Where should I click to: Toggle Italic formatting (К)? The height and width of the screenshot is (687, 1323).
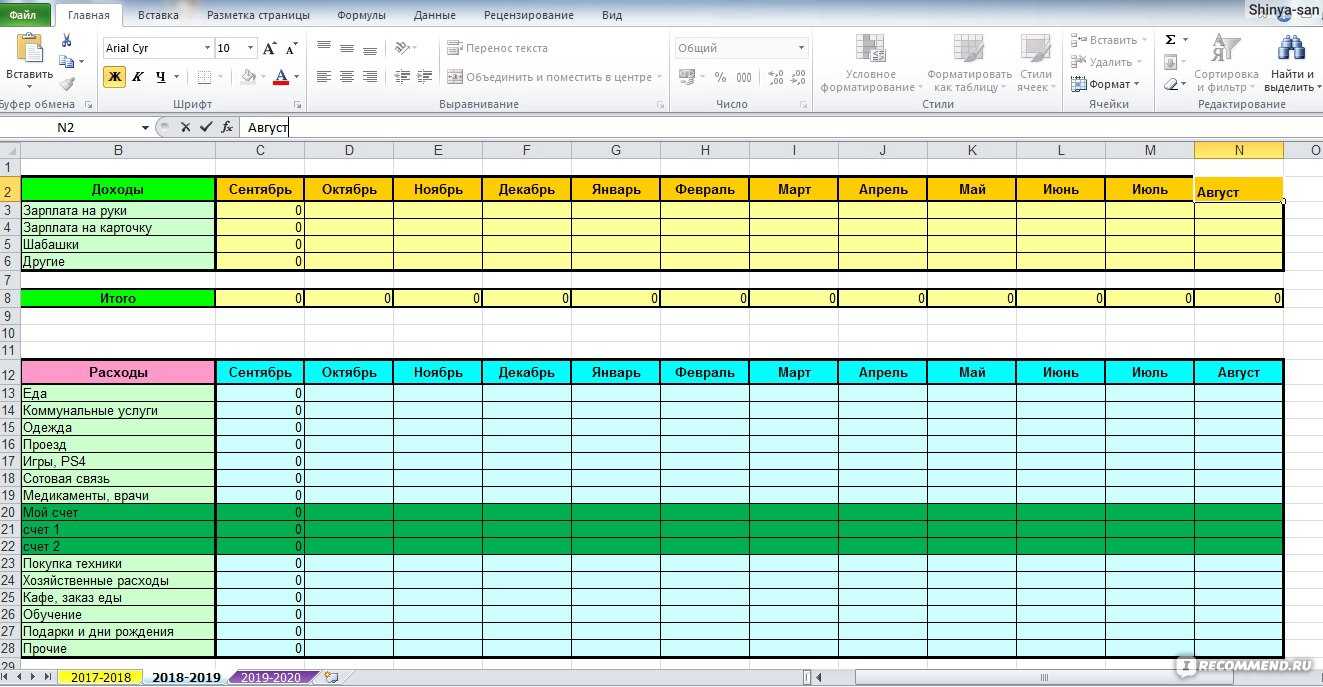pos(137,77)
